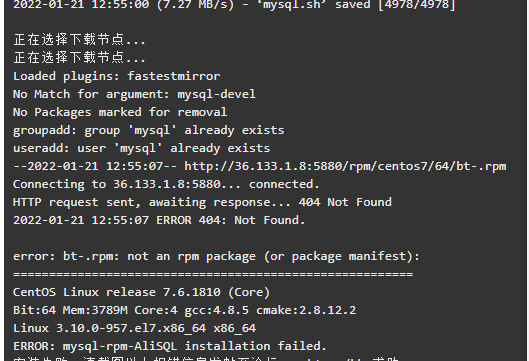Click the 'Bit:64 Mem:3789M Core:4' system info line
The image size is (529, 361).
tap(184, 310)
